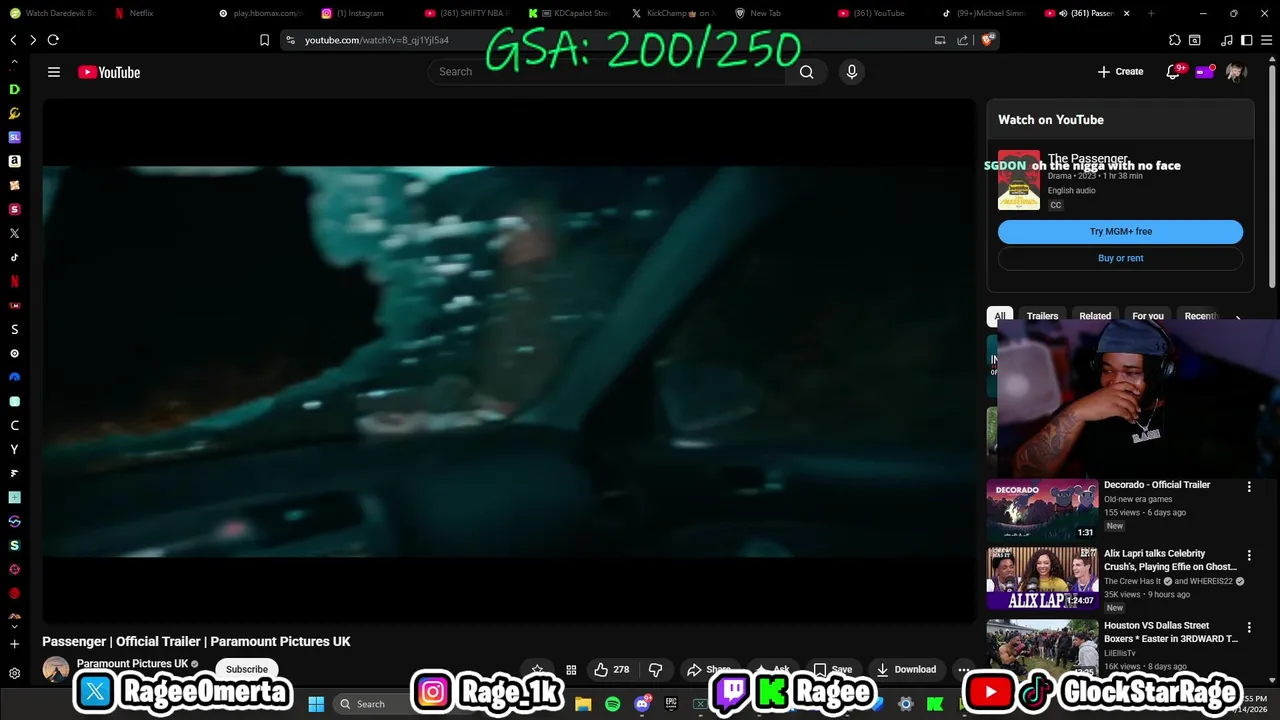Go to the YouTube home logo
The height and width of the screenshot is (720, 1280).
coord(109,72)
